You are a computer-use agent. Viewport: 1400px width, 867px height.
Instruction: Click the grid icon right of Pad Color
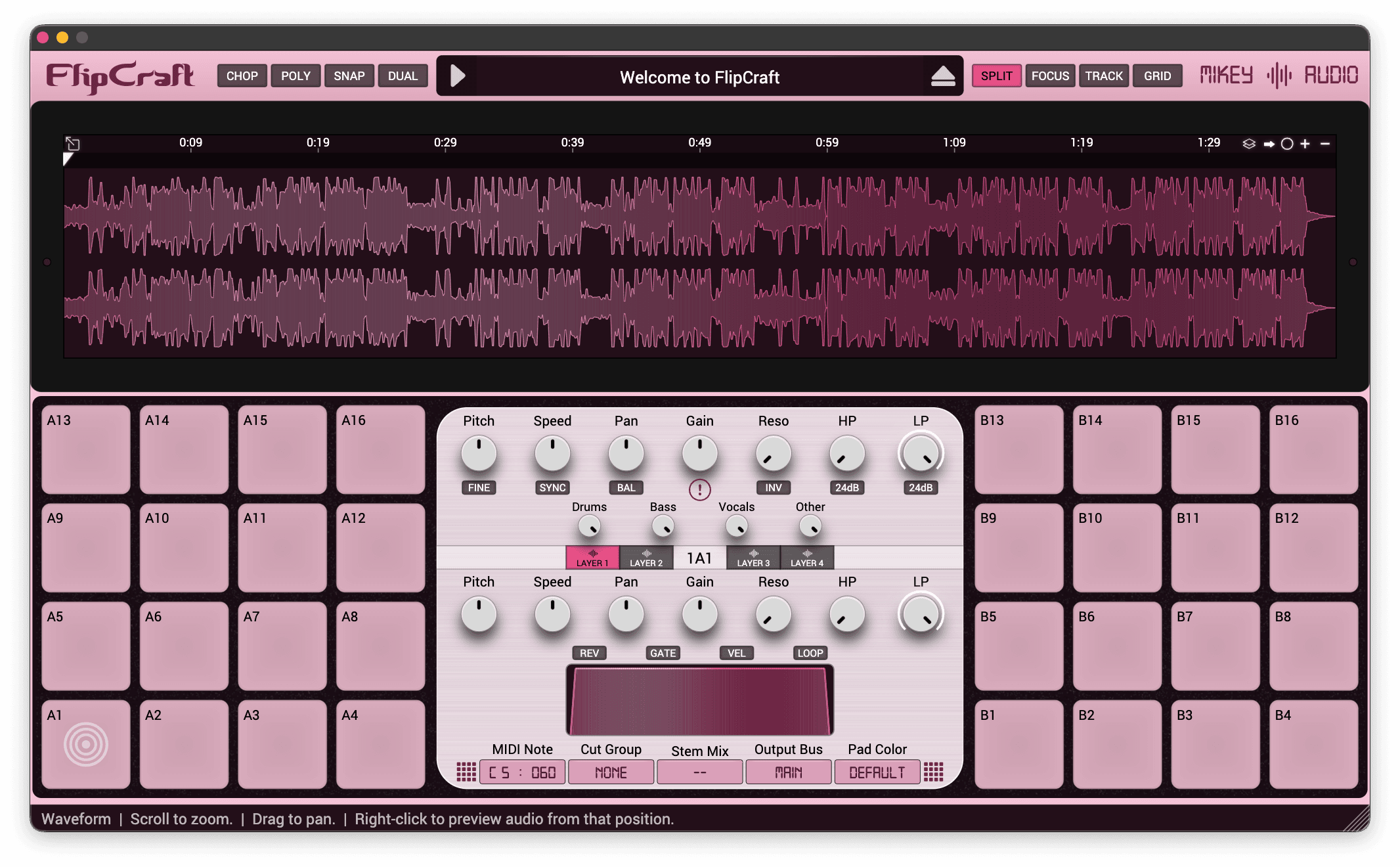click(933, 772)
